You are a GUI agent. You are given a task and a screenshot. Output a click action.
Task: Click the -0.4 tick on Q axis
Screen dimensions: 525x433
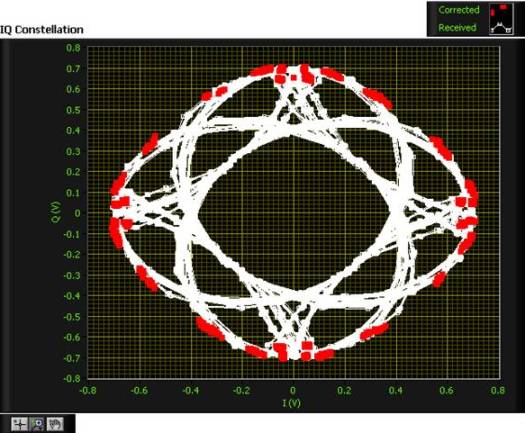[x=72, y=296]
